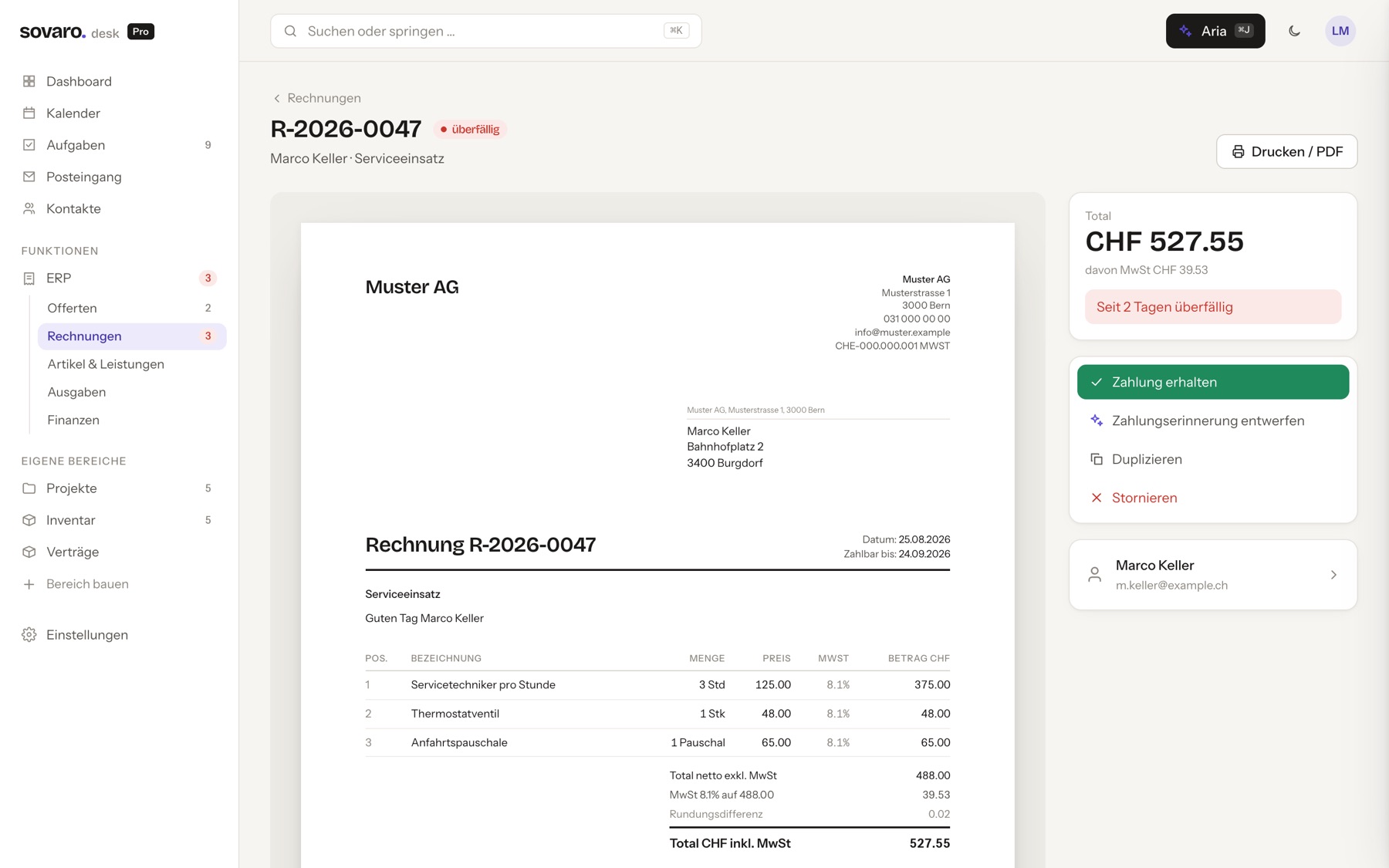Click m.keller@example.ch email text
Viewport: 1389px width, 868px height.
pos(1171,586)
